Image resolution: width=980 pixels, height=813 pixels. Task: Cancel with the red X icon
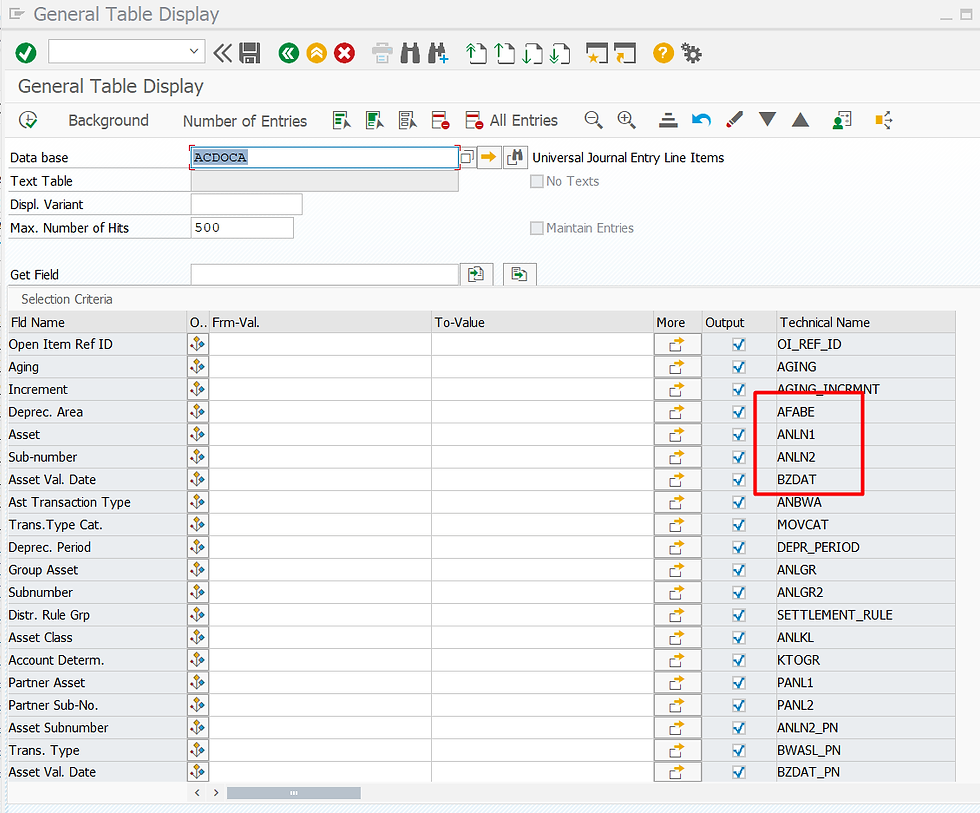click(344, 53)
